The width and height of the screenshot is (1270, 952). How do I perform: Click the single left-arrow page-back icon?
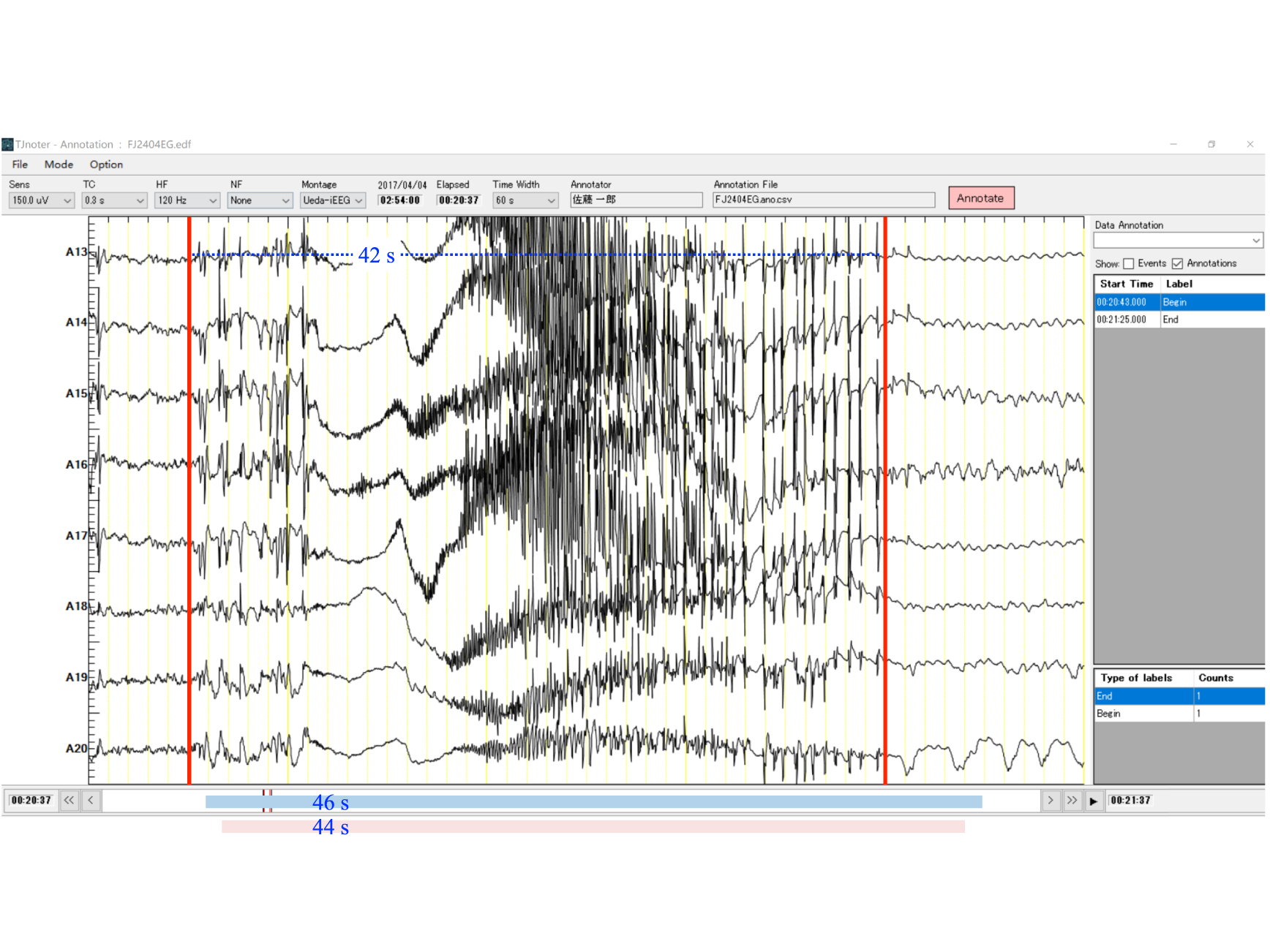point(89,801)
